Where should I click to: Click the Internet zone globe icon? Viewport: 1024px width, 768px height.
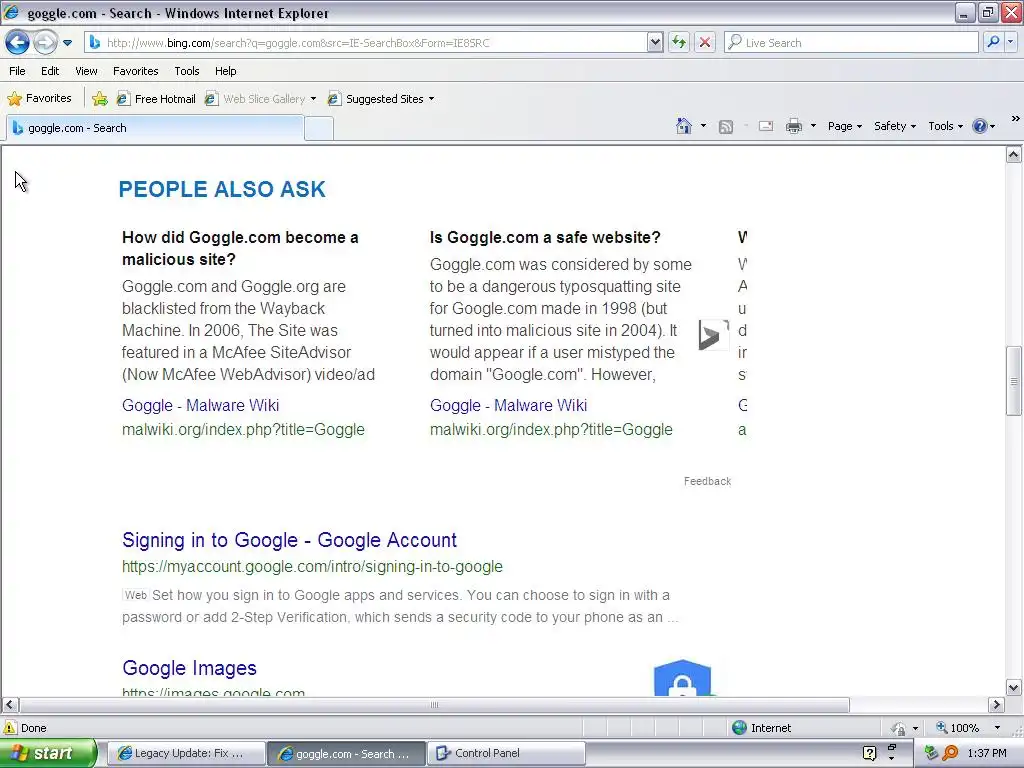click(x=739, y=728)
